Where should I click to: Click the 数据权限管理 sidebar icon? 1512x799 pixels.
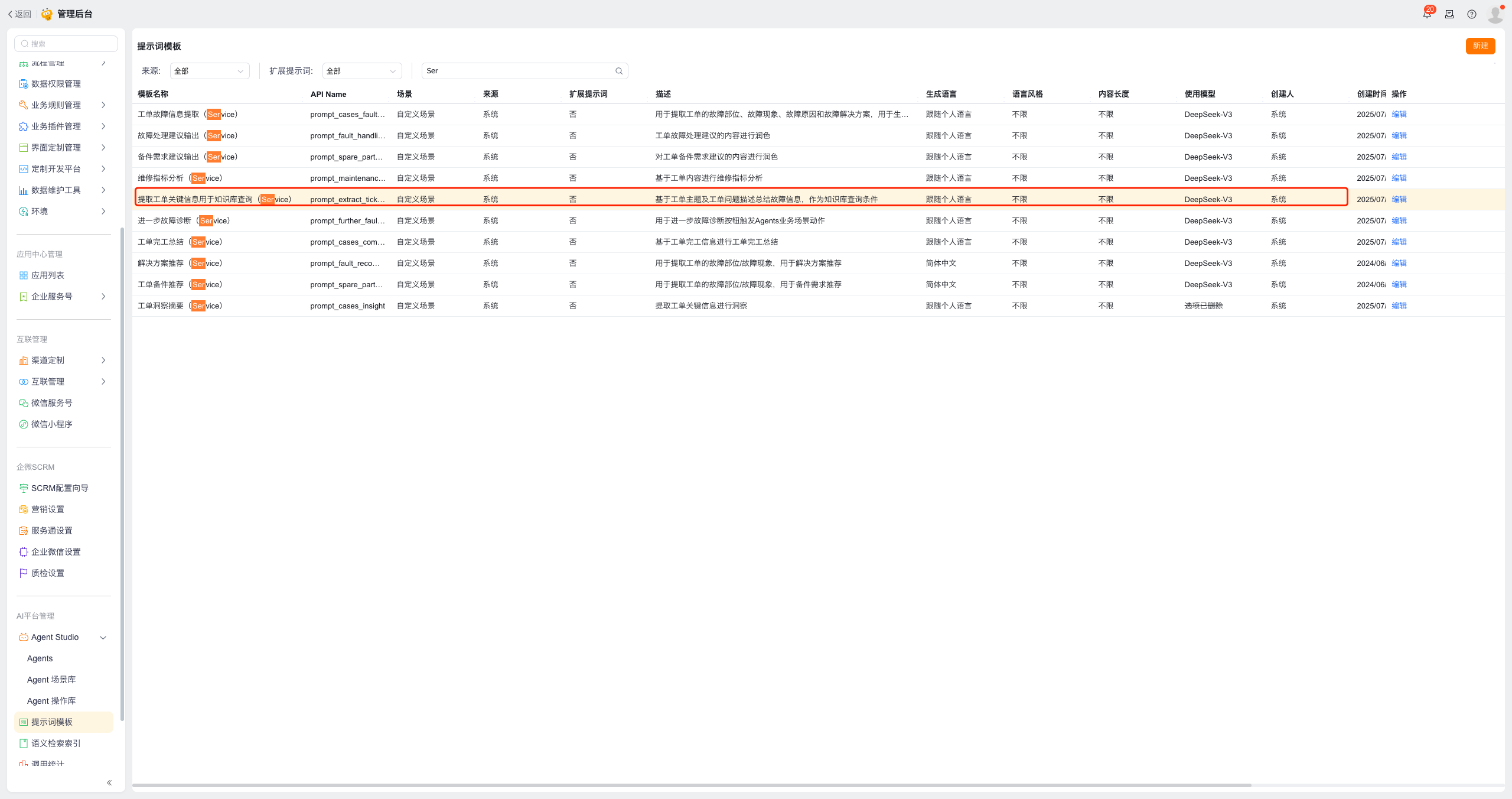point(23,84)
